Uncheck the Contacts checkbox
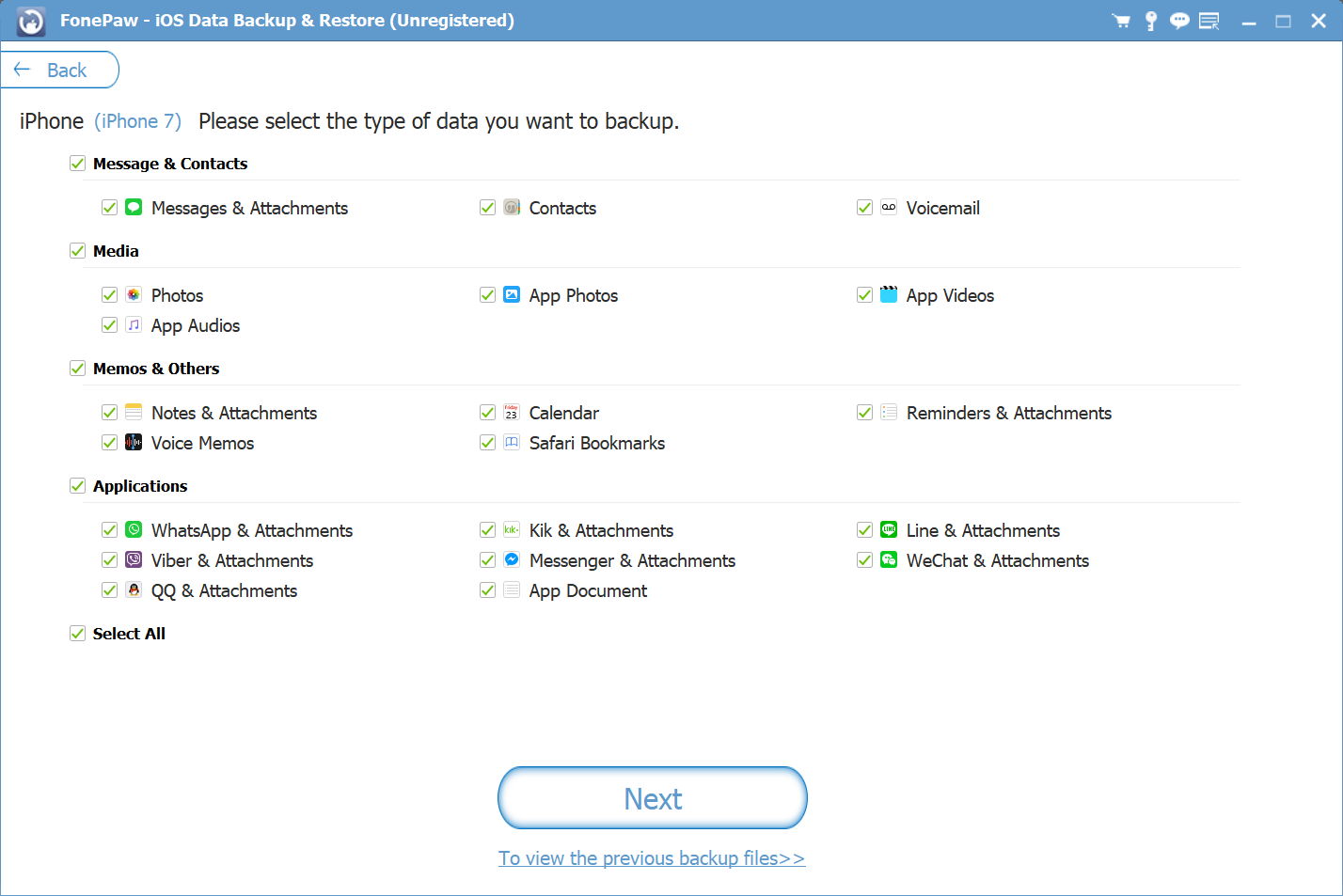This screenshot has width=1343, height=896. click(487, 207)
